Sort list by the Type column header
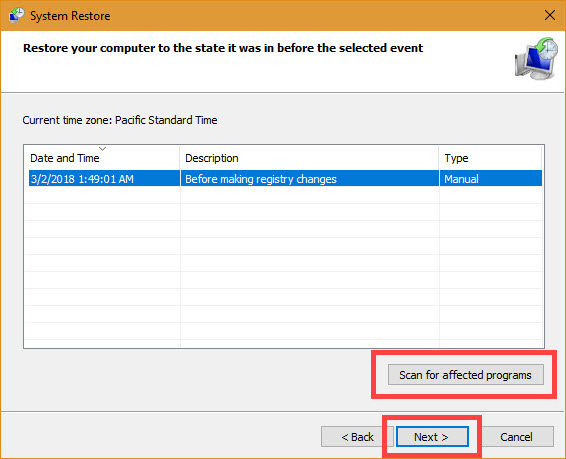This screenshot has height=459, width=566. 491,158
